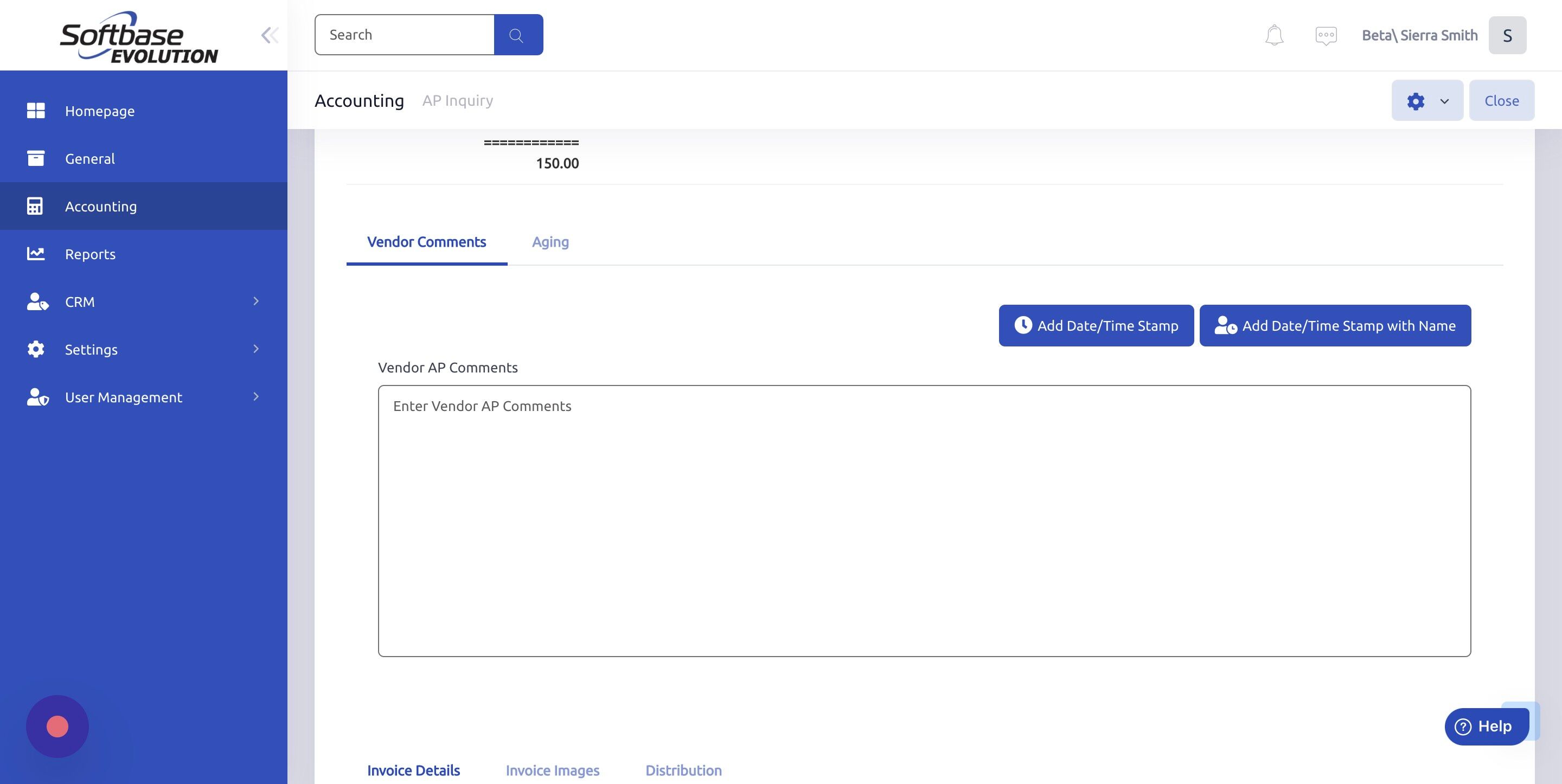The image size is (1562, 784).
Task: Click the Accounting calculator icon
Action: click(36, 206)
